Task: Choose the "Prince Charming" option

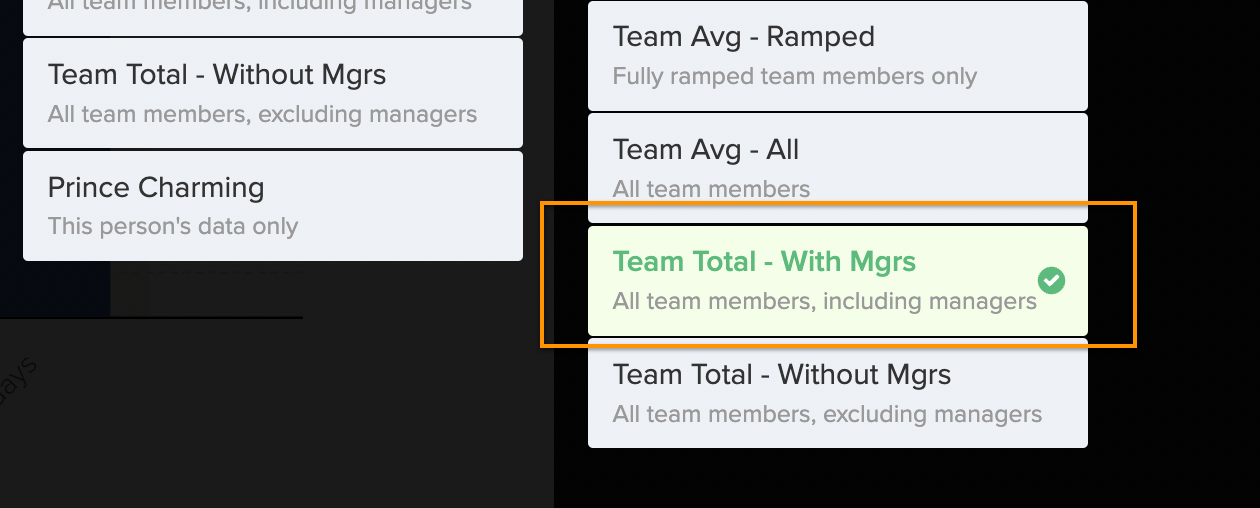Action: (273, 206)
